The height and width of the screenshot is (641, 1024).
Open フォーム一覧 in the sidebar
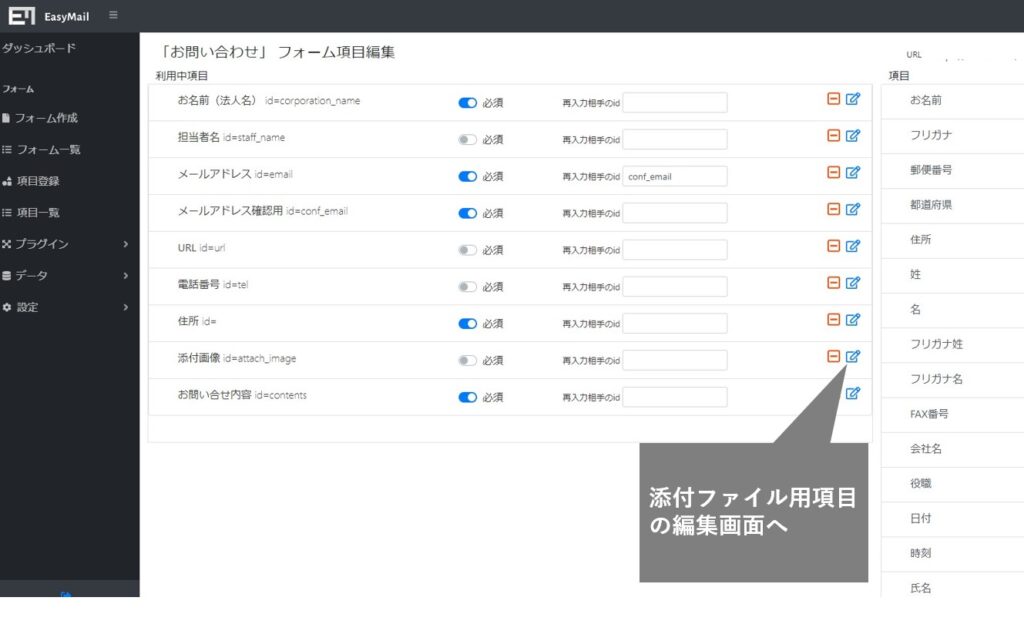pos(46,150)
